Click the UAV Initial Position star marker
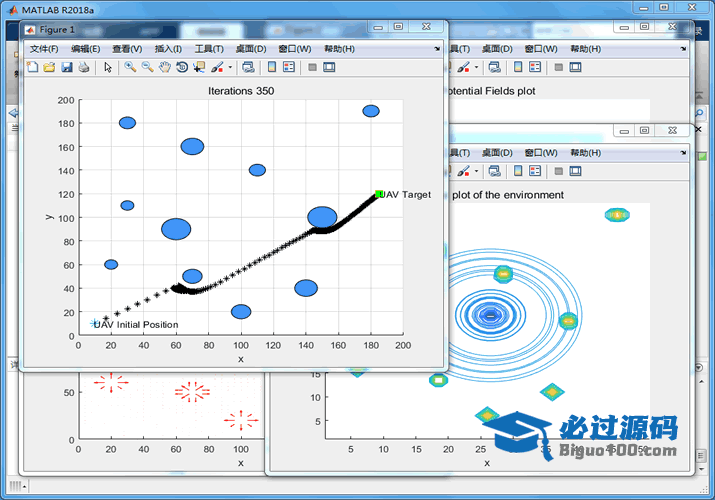This screenshot has width=715, height=500. click(94, 323)
